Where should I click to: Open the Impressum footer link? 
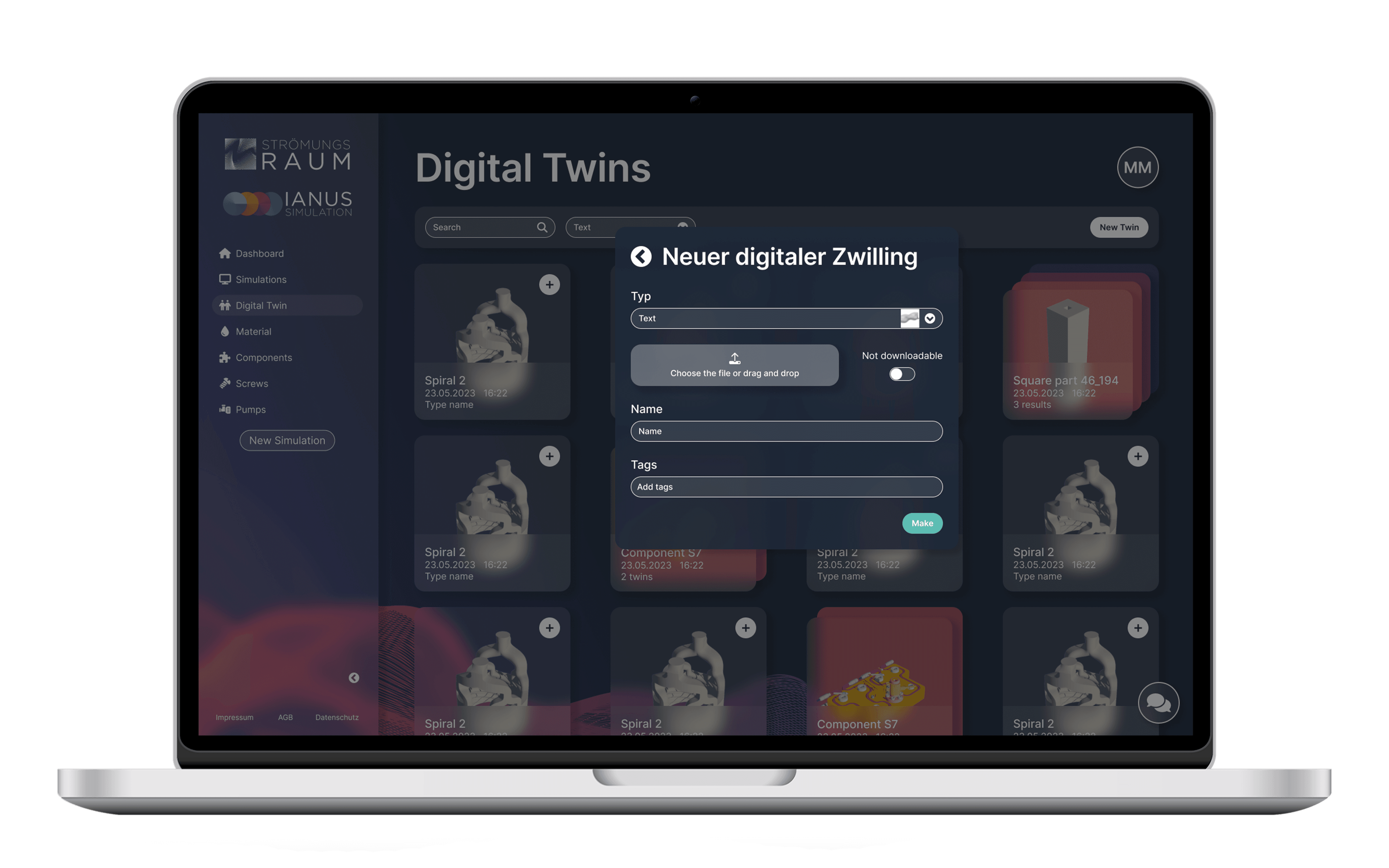[234, 717]
